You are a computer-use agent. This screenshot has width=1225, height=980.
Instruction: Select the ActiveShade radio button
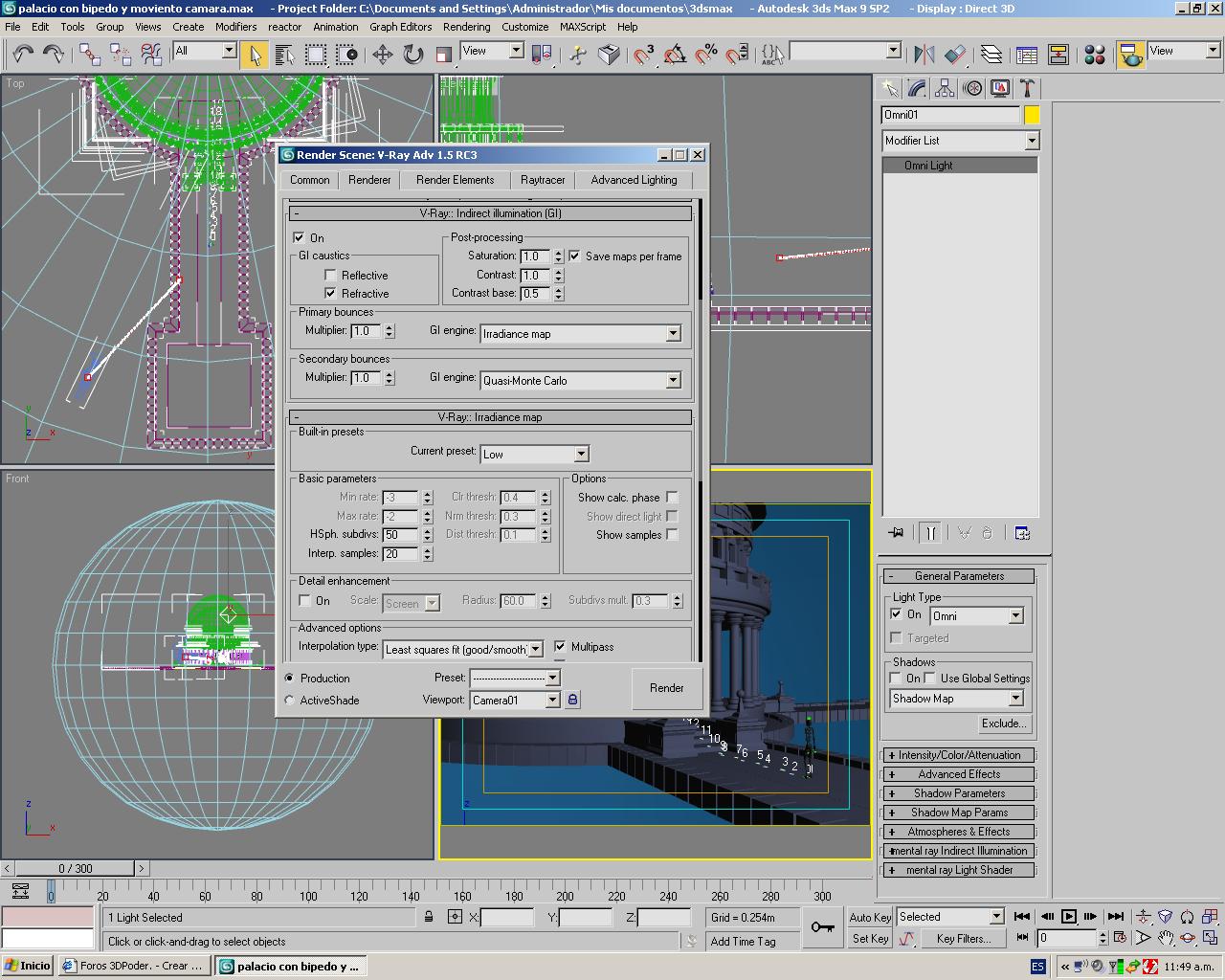290,701
